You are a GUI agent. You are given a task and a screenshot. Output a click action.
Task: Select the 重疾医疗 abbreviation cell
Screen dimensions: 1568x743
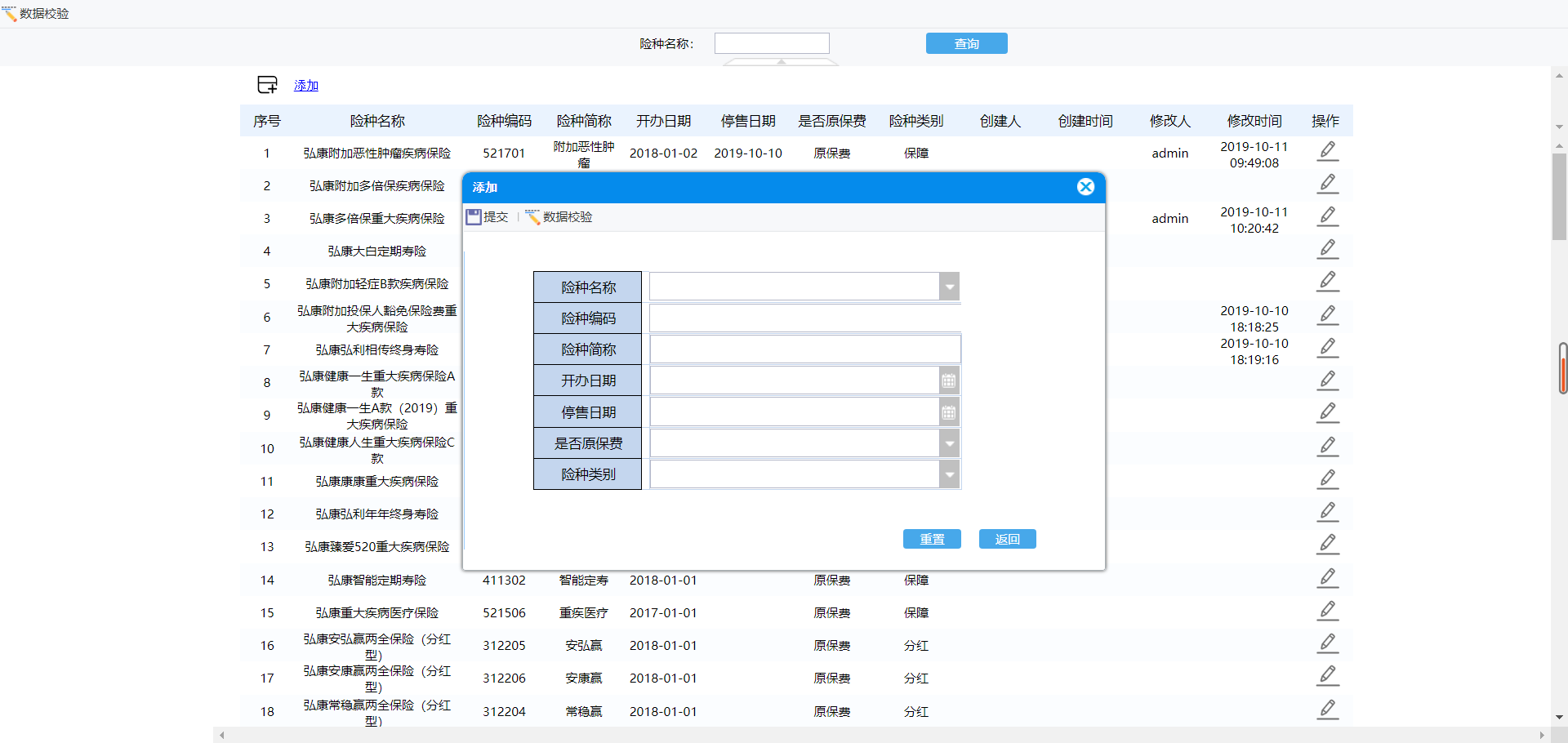coord(584,612)
